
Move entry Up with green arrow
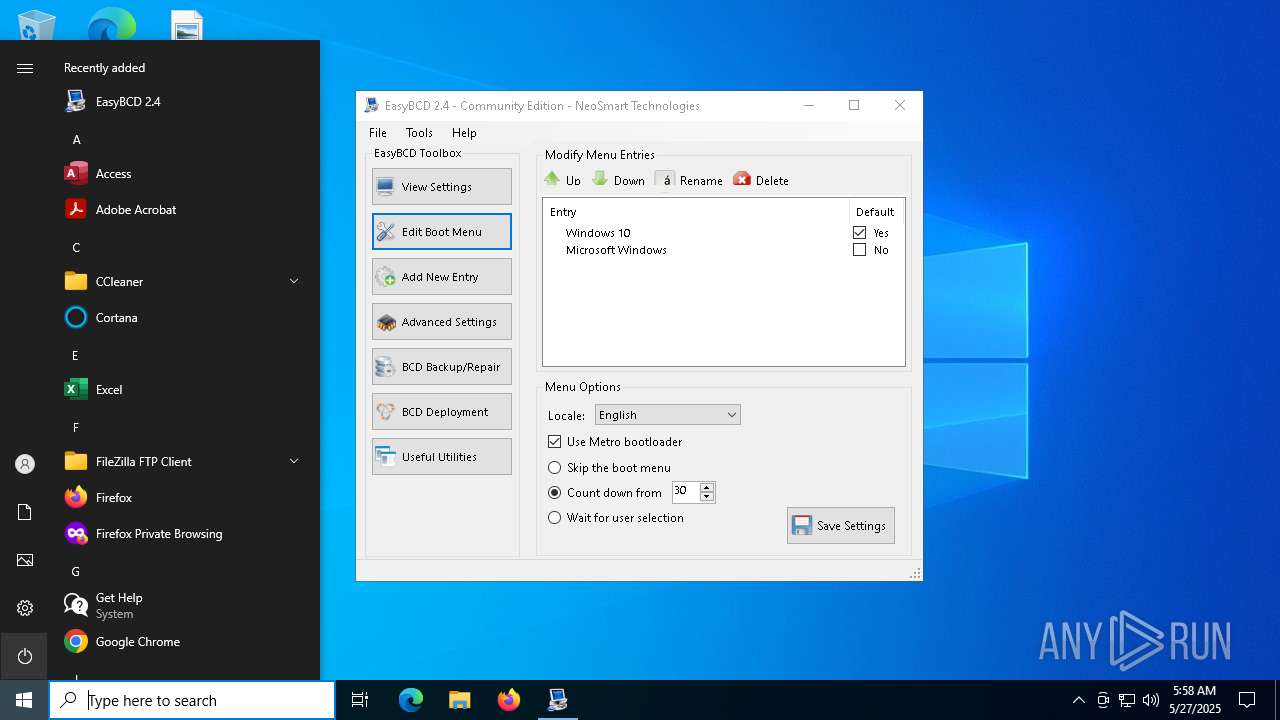point(562,180)
